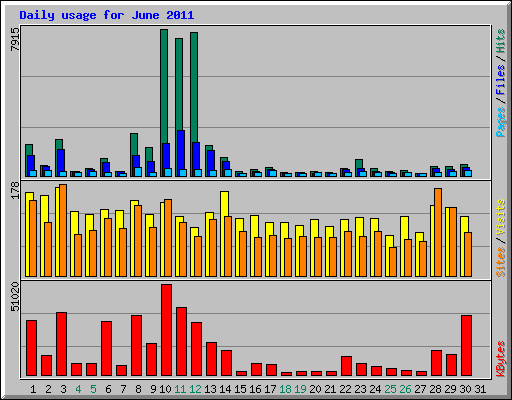The width and height of the screenshot is (512, 400).
Task: Click the 7915 axis value
Action: coord(15,40)
